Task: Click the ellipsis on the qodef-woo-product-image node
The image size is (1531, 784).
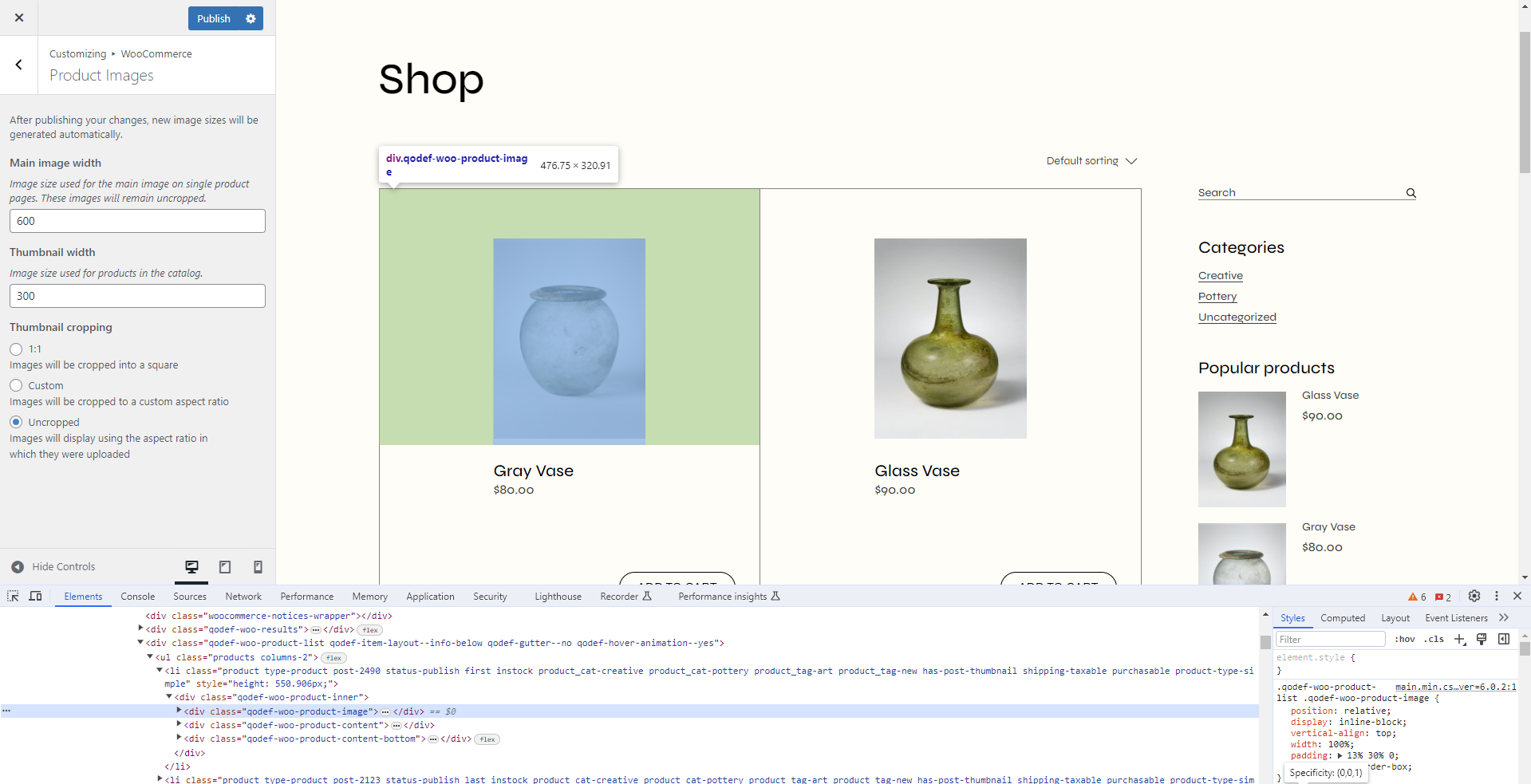Action: coord(385,711)
